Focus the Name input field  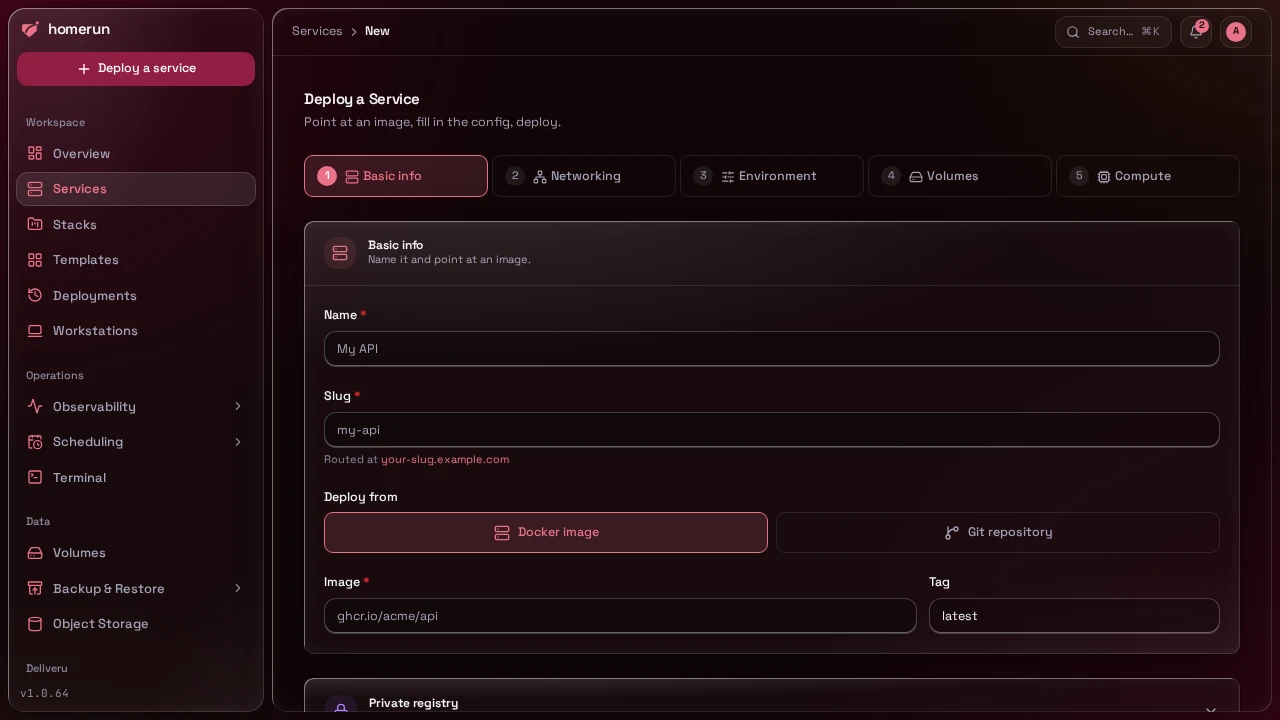point(772,349)
